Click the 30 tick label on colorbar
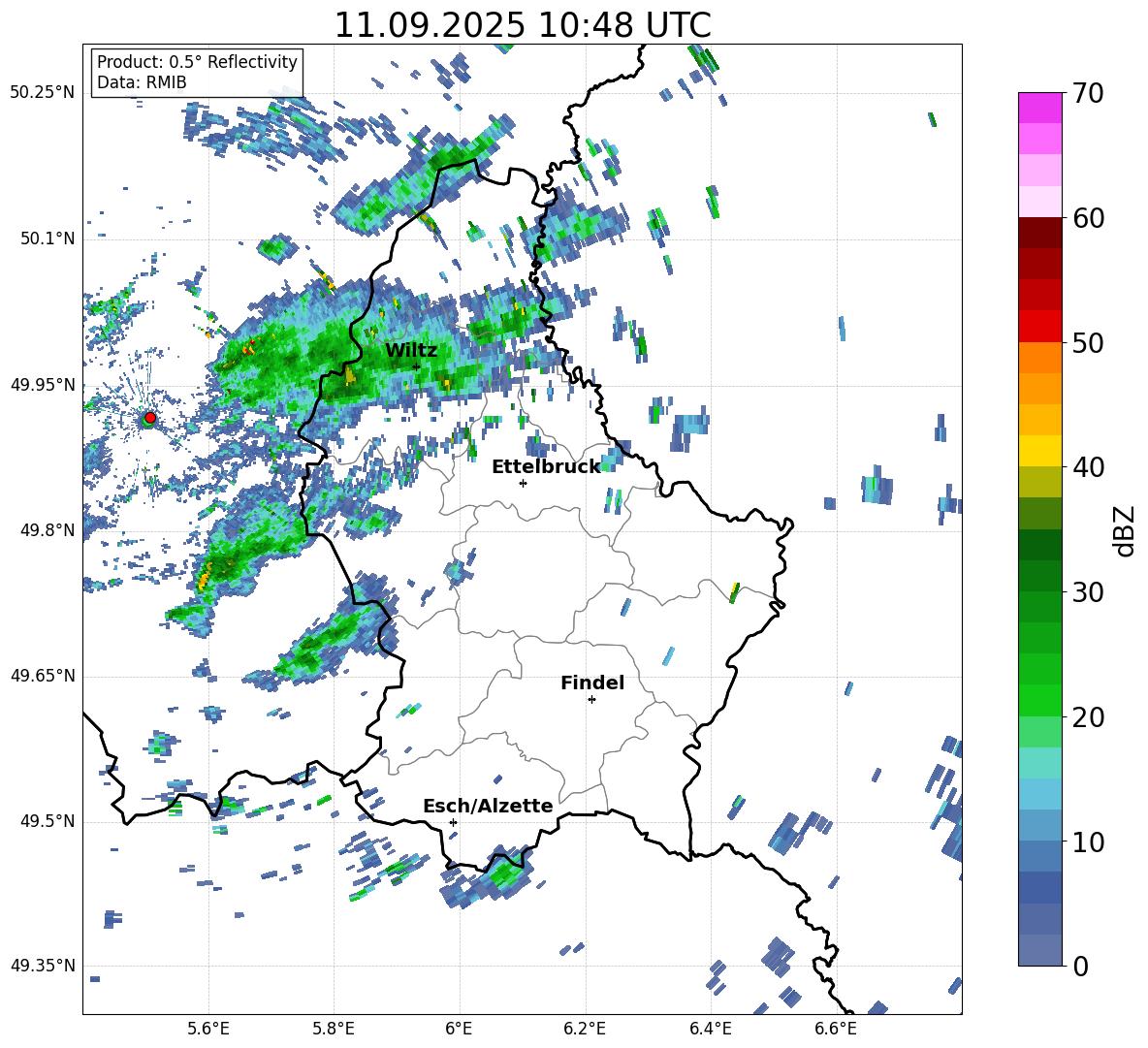The height and width of the screenshot is (1048, 1148). (1088, 592)
